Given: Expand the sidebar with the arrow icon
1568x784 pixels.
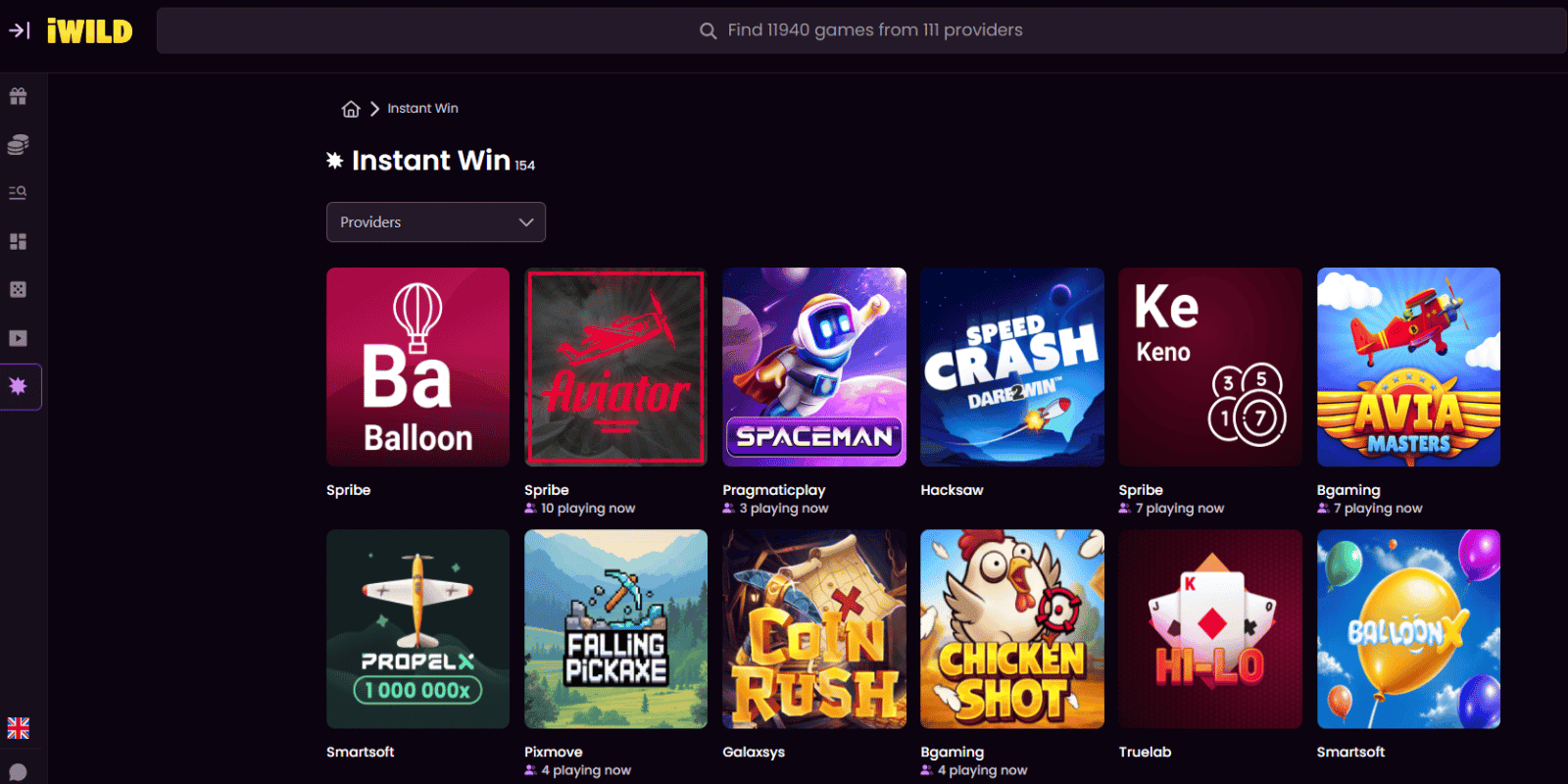Looking at the screenshot, I should pyautogui.click(x=19, y=30).
